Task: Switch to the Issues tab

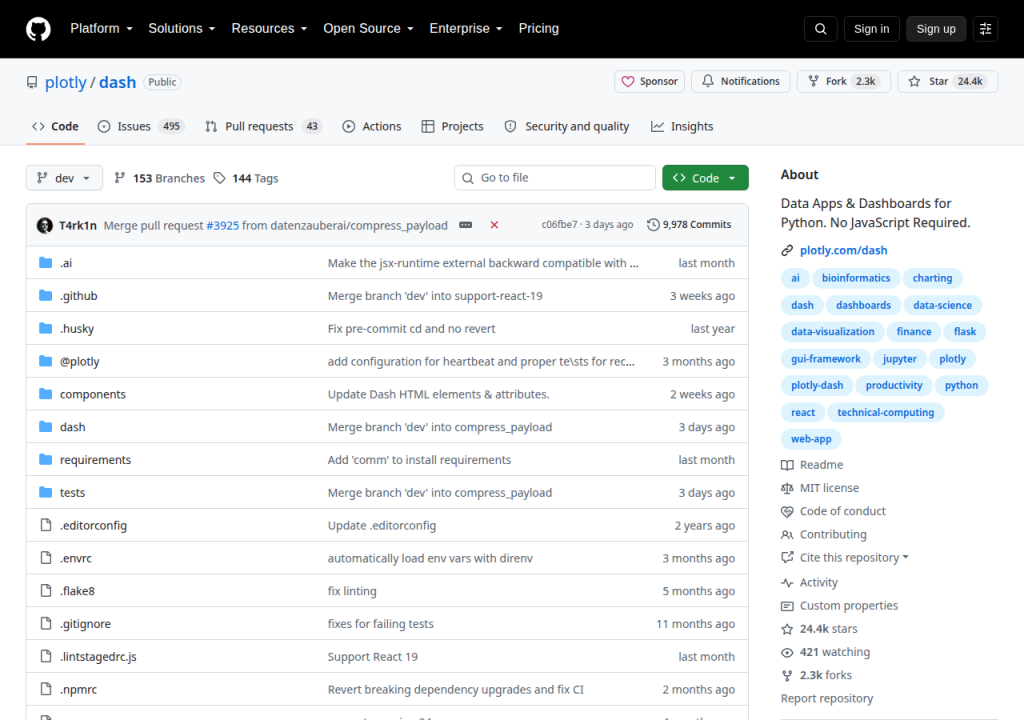Action: click(141, 126)
